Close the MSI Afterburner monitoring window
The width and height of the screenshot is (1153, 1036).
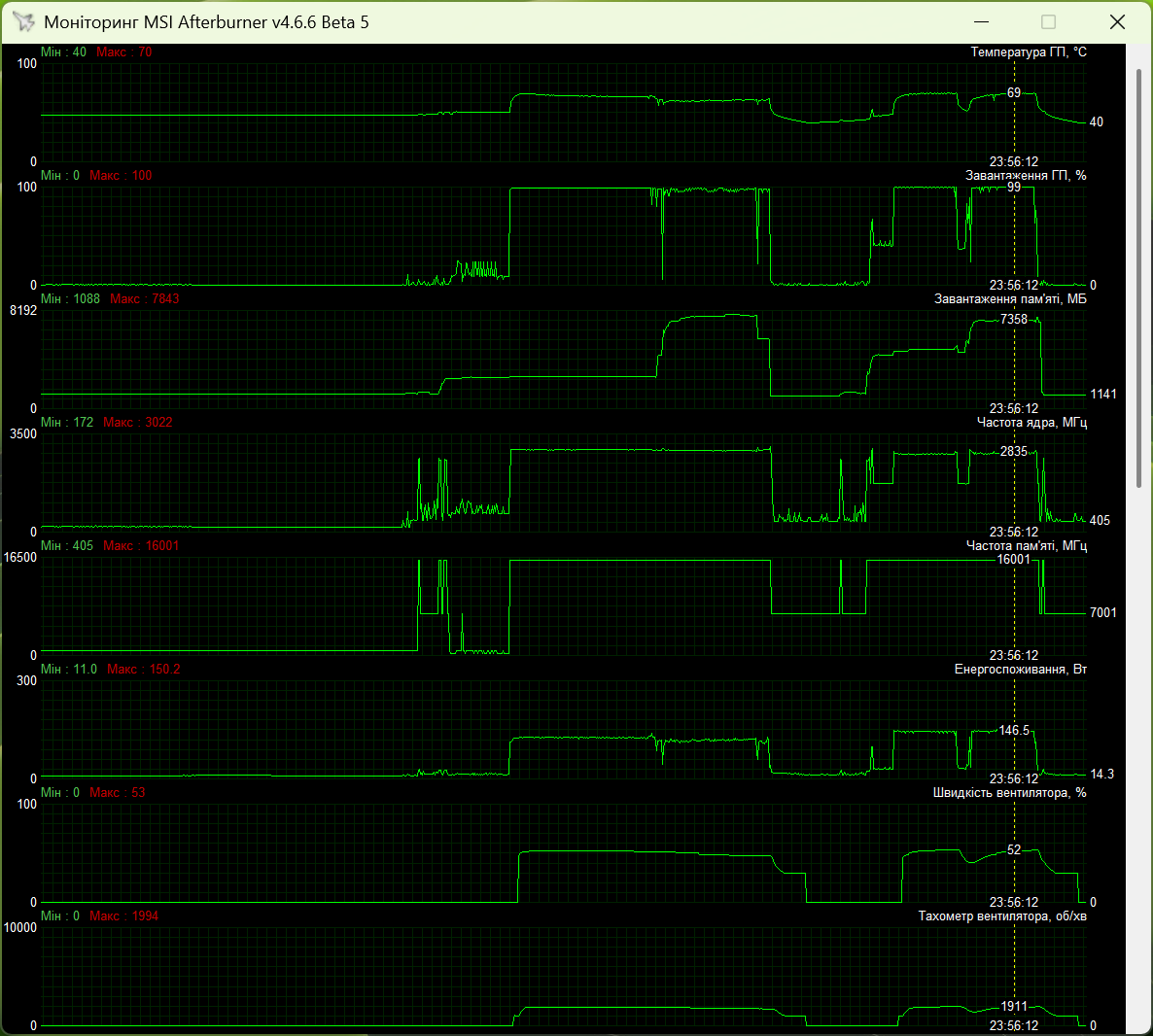tap(1117, 22)
